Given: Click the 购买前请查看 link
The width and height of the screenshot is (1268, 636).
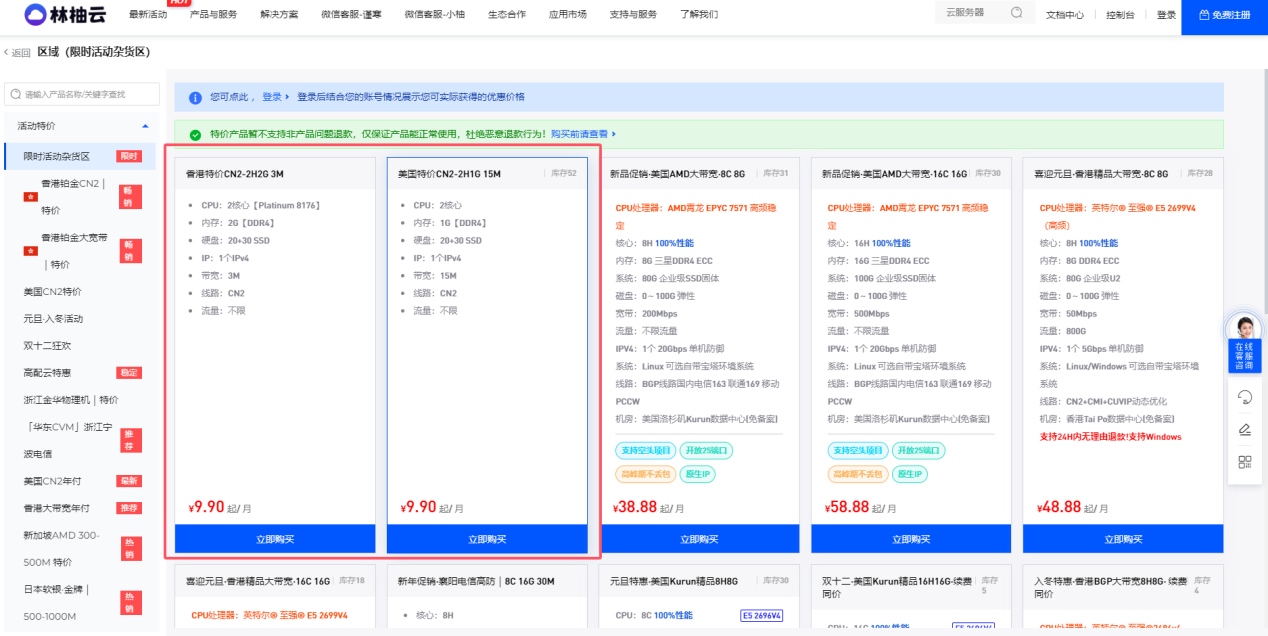Looking at the screenshot, I should (582, 134).
